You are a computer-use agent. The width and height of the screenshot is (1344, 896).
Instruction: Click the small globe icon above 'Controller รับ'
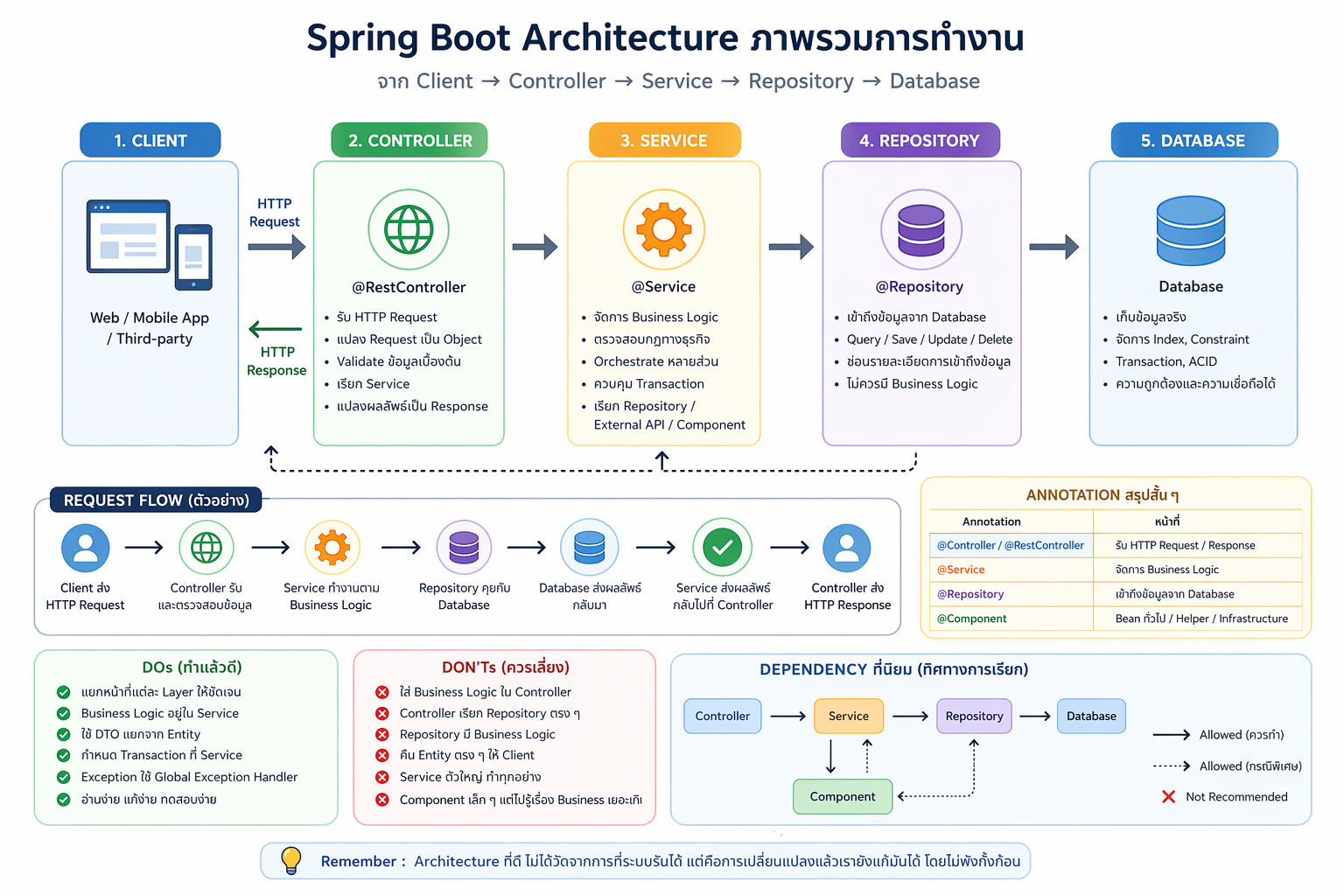click(206, 548)
